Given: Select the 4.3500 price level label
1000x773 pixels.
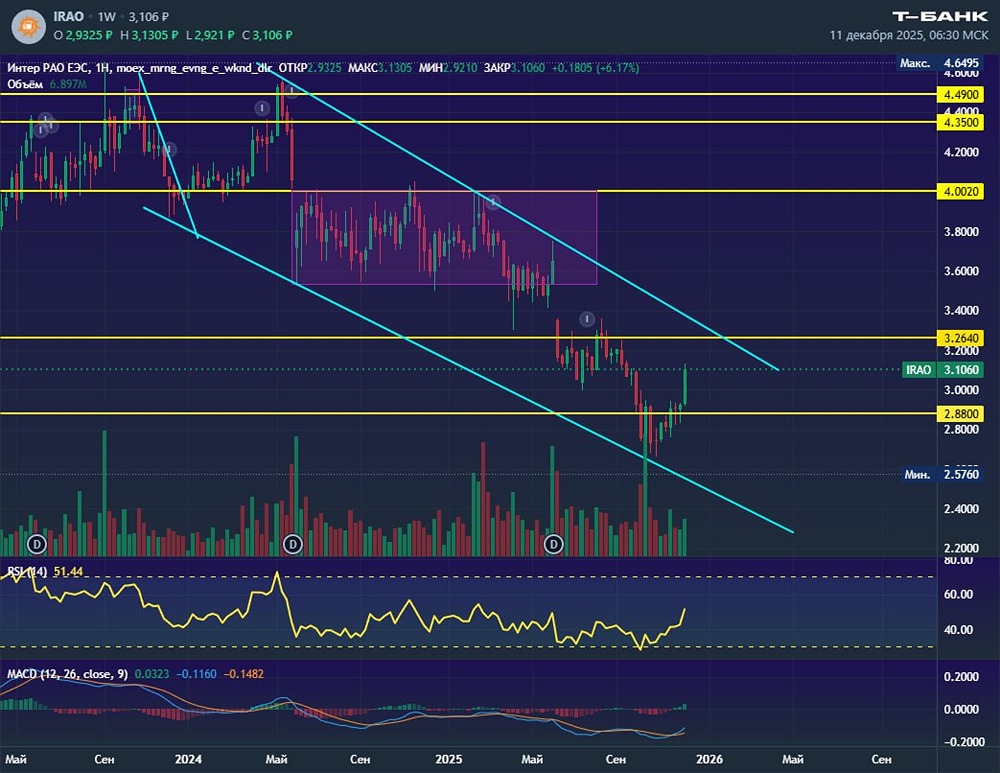Looking at the screenshot, I should pos(960,122).
